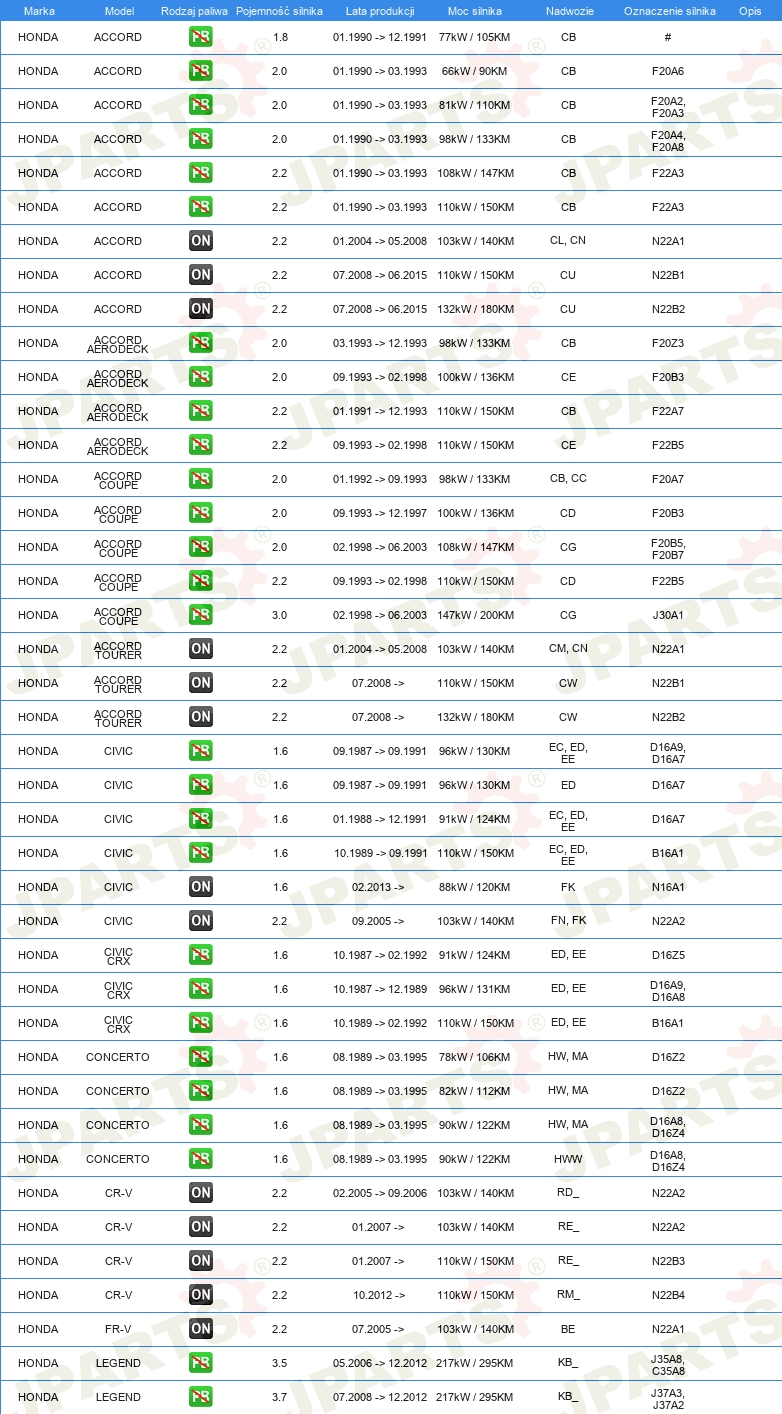The image size is (782, 1414).
Task: Click the petrol icon in the Accord 1.8 row
Action: pos(201,37)
